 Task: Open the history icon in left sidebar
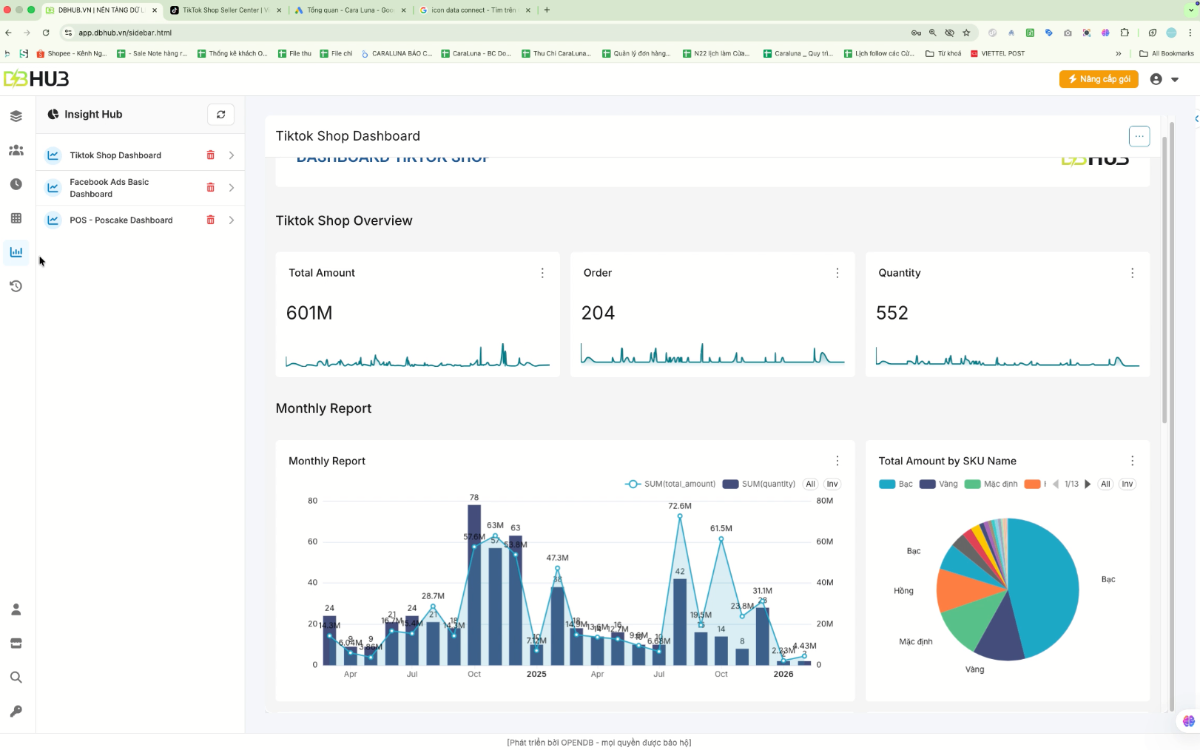click(x=16, y=286)
